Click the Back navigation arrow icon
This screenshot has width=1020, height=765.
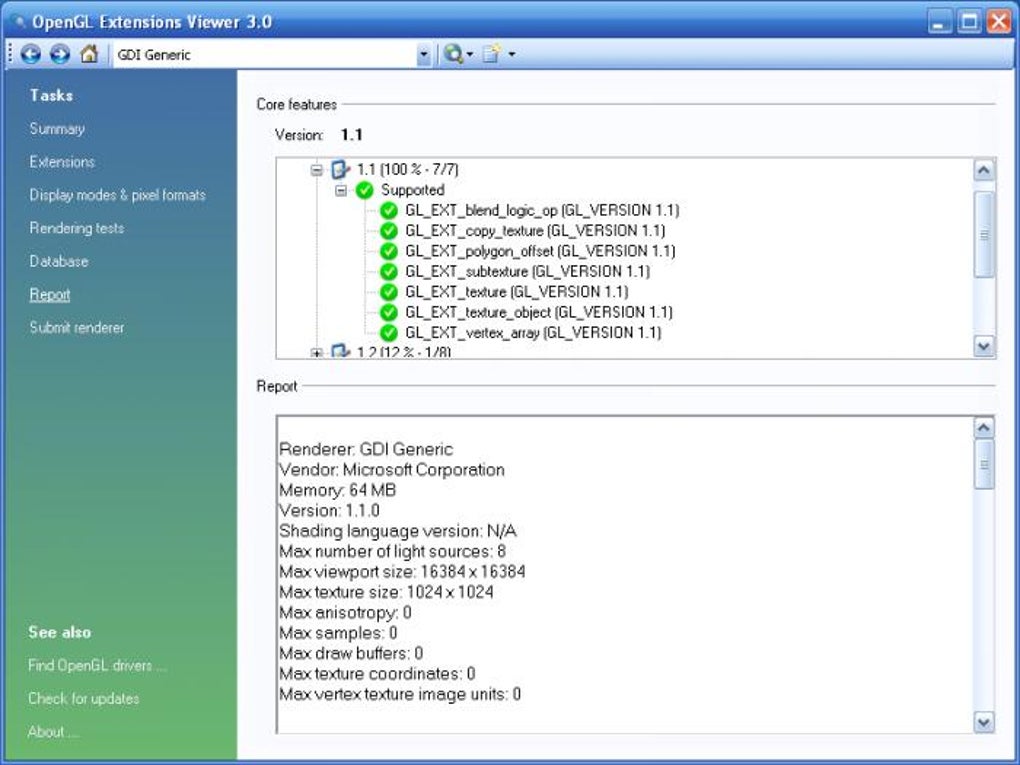coord(31,54)
